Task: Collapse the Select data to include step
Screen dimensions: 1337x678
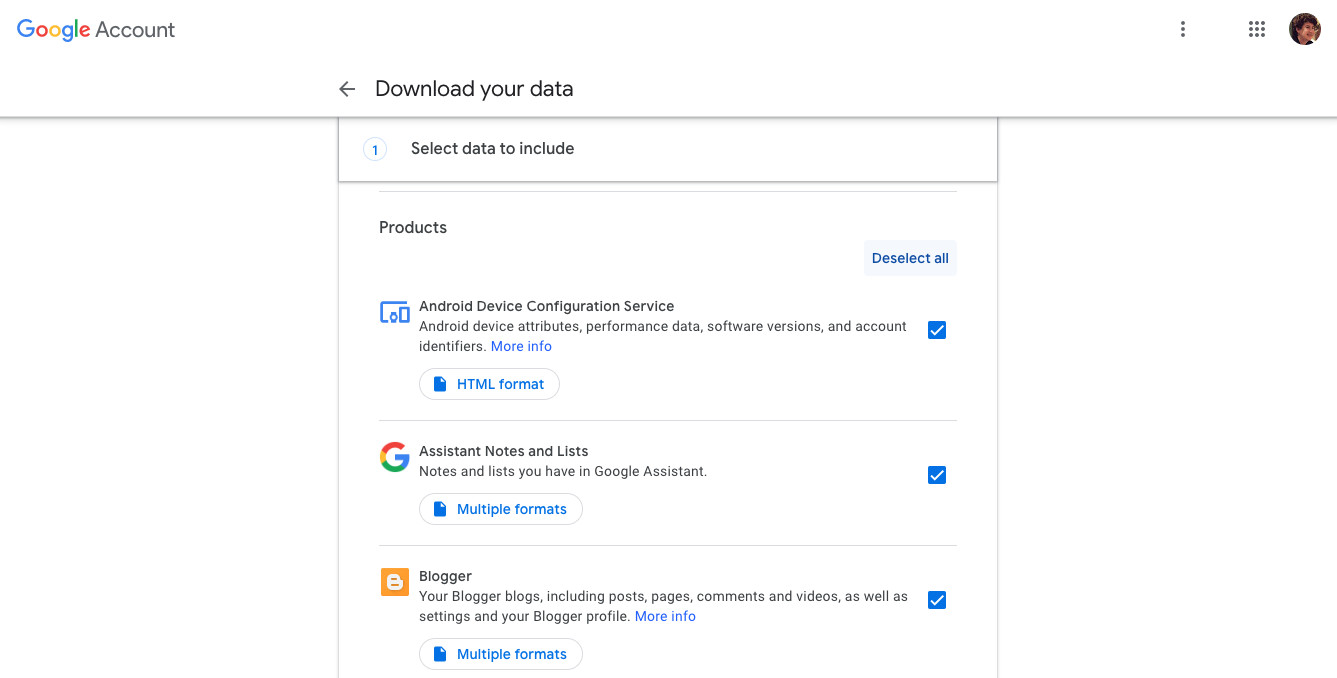Action: click(668, 149)
